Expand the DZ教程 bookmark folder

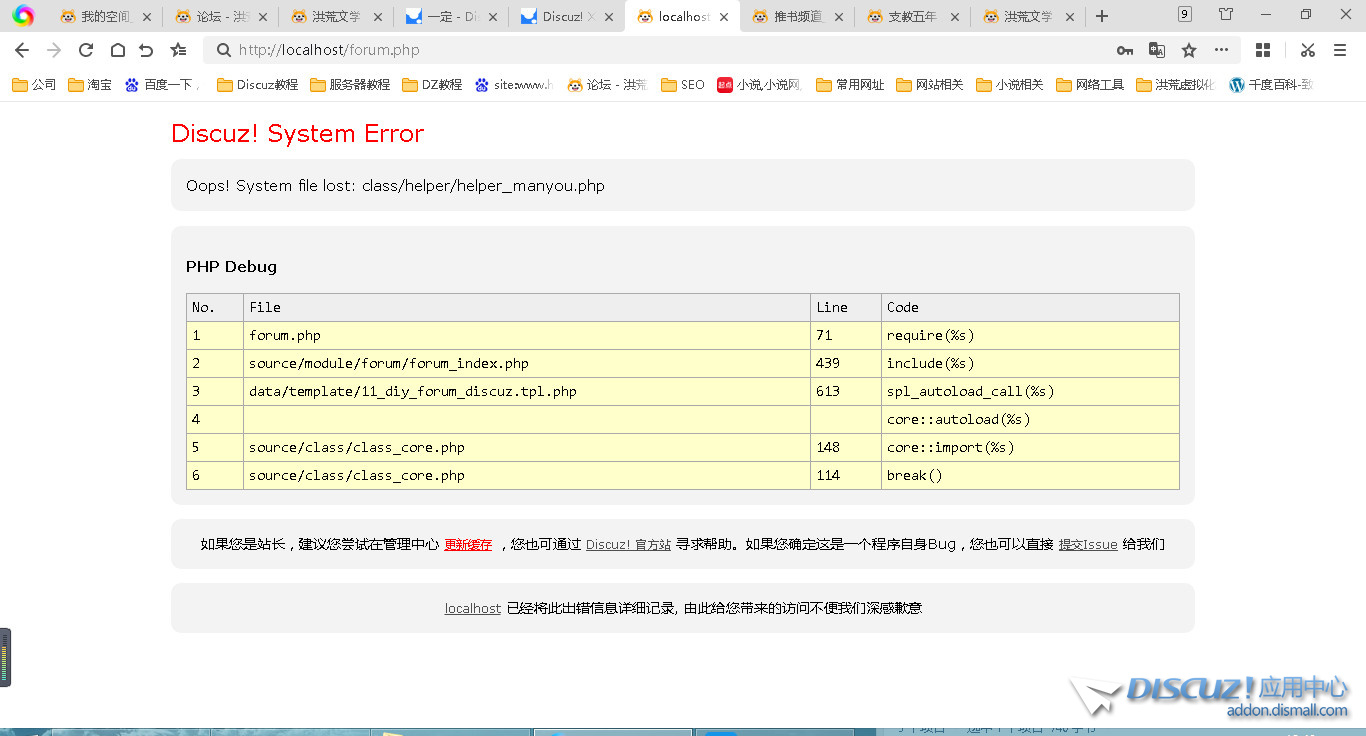click(432, 85)
